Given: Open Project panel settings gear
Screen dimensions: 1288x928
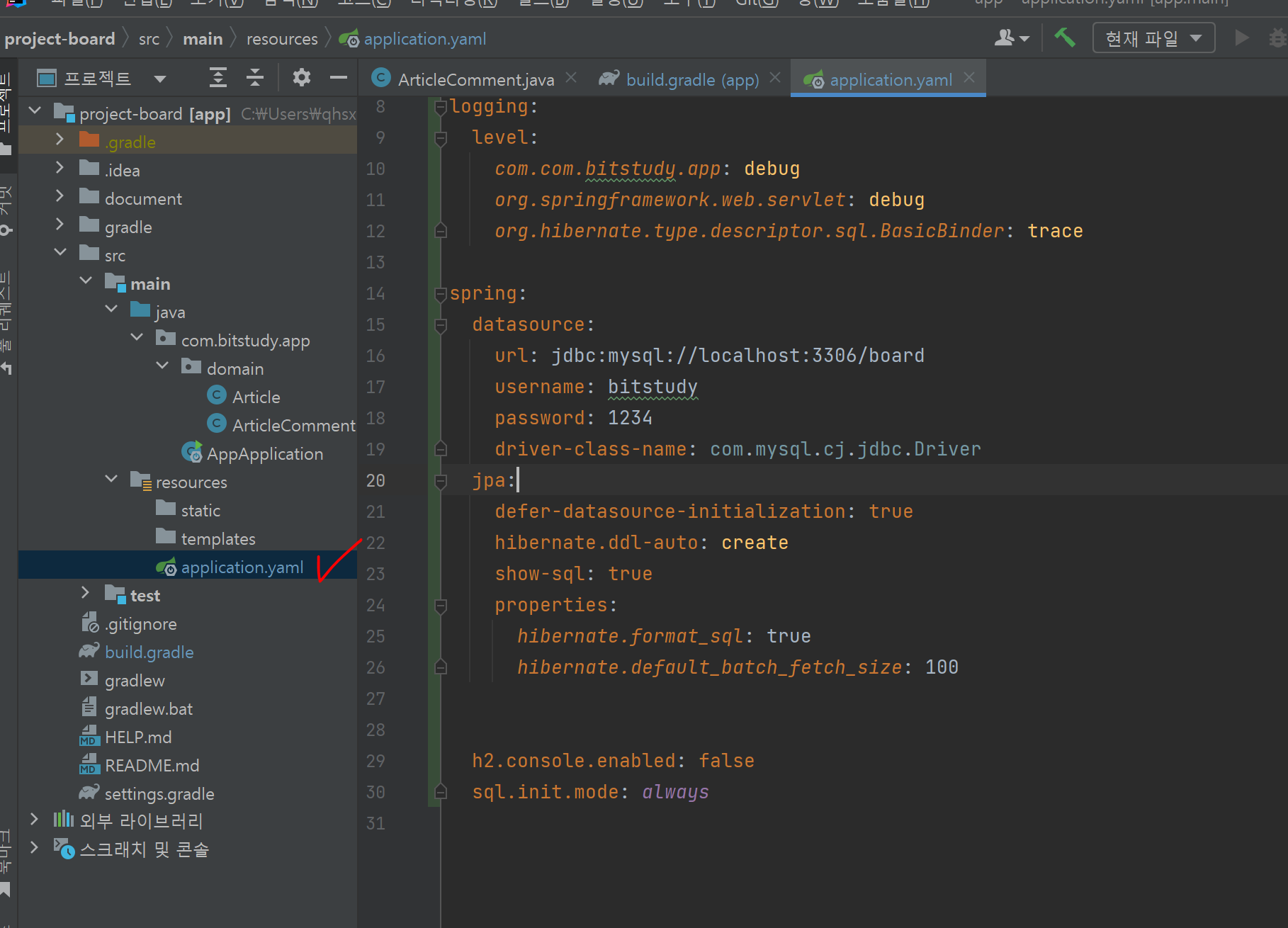Looking at the screenshot, I should tap(302, 77).
